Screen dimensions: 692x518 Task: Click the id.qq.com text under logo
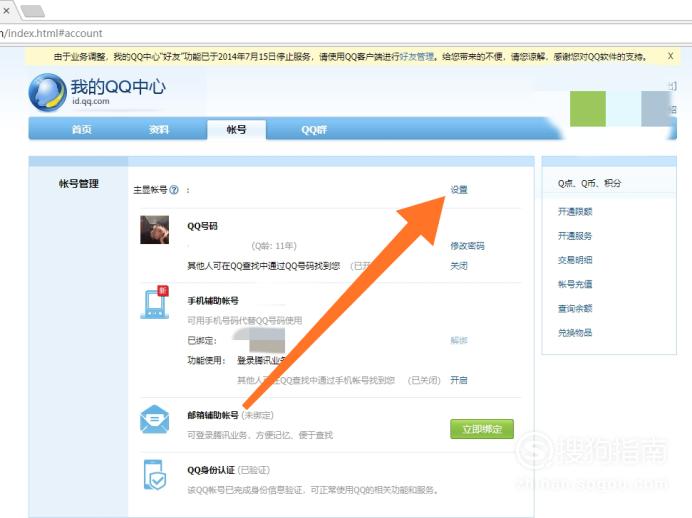pos(90,101)
